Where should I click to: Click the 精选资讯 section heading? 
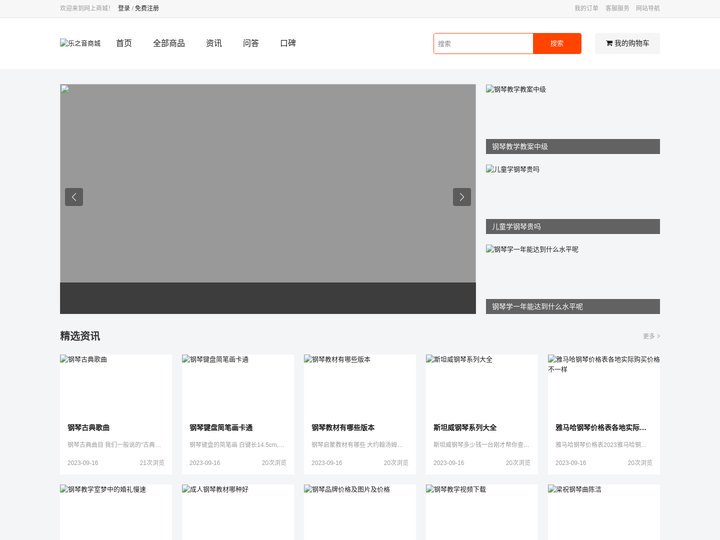(x=80, y=336)
